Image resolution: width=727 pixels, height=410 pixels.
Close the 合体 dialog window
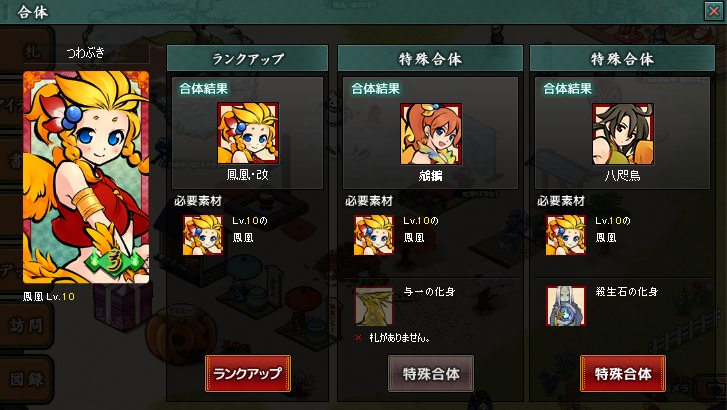click(x=714, y=11)
